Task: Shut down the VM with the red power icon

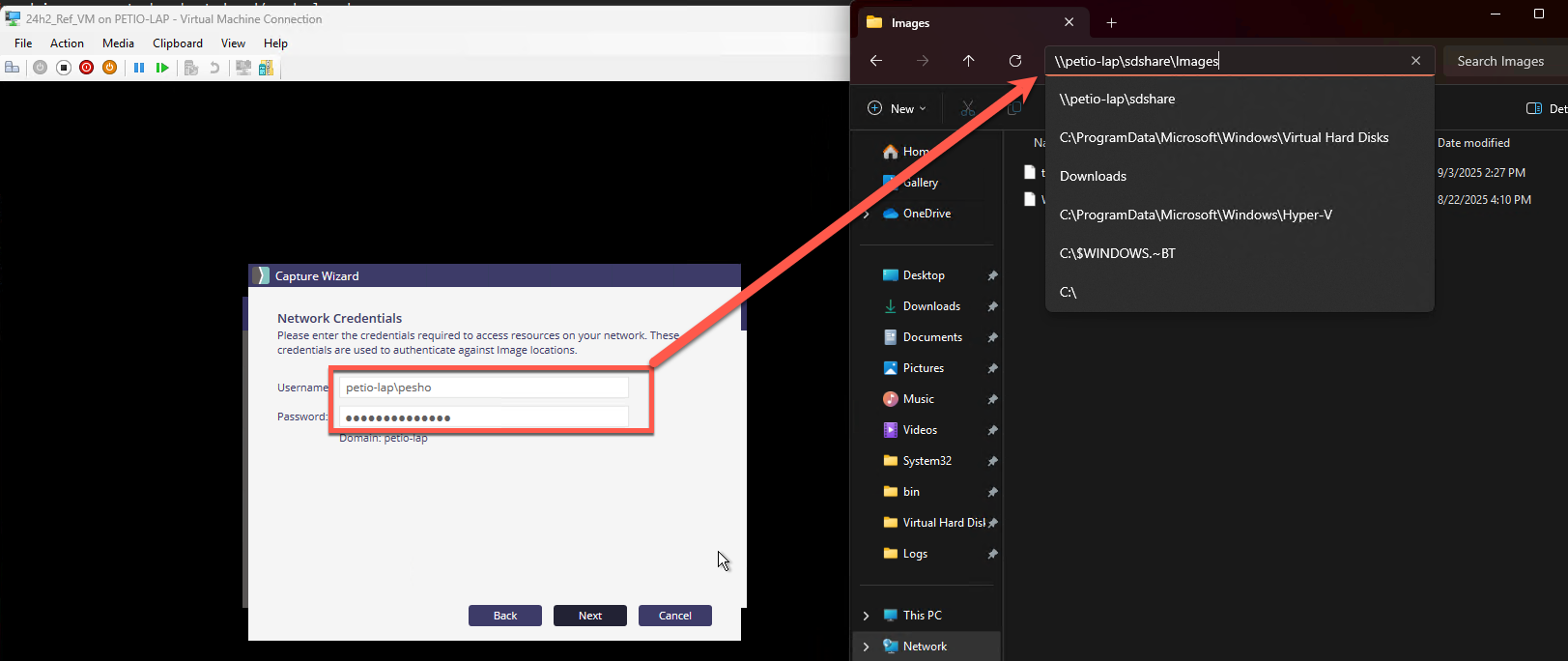Action: [x=87, y=68]
